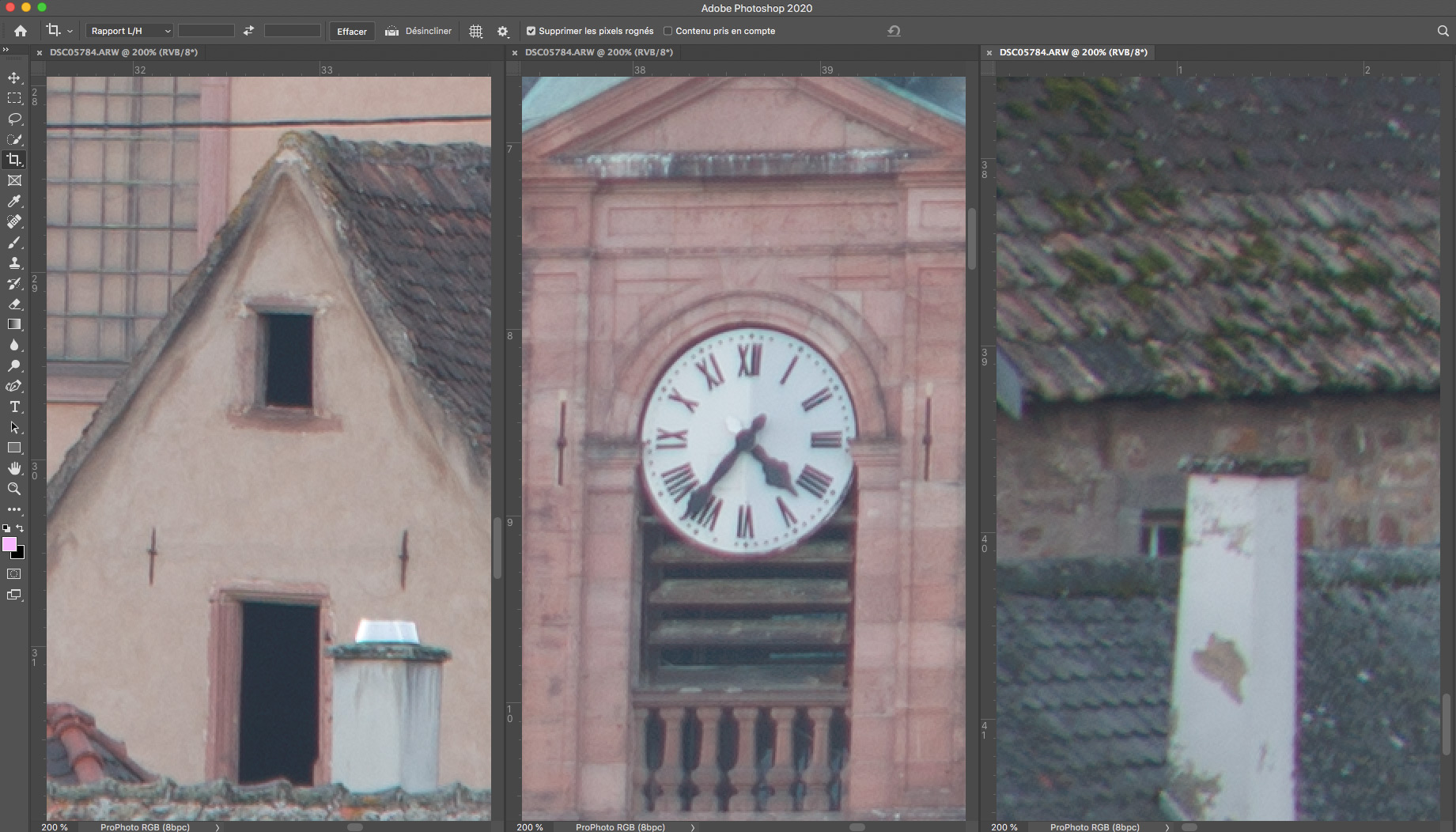Screen dimensions: 1456x832
Task: Click the Désincliner straighten button
Action: [418, 31]
